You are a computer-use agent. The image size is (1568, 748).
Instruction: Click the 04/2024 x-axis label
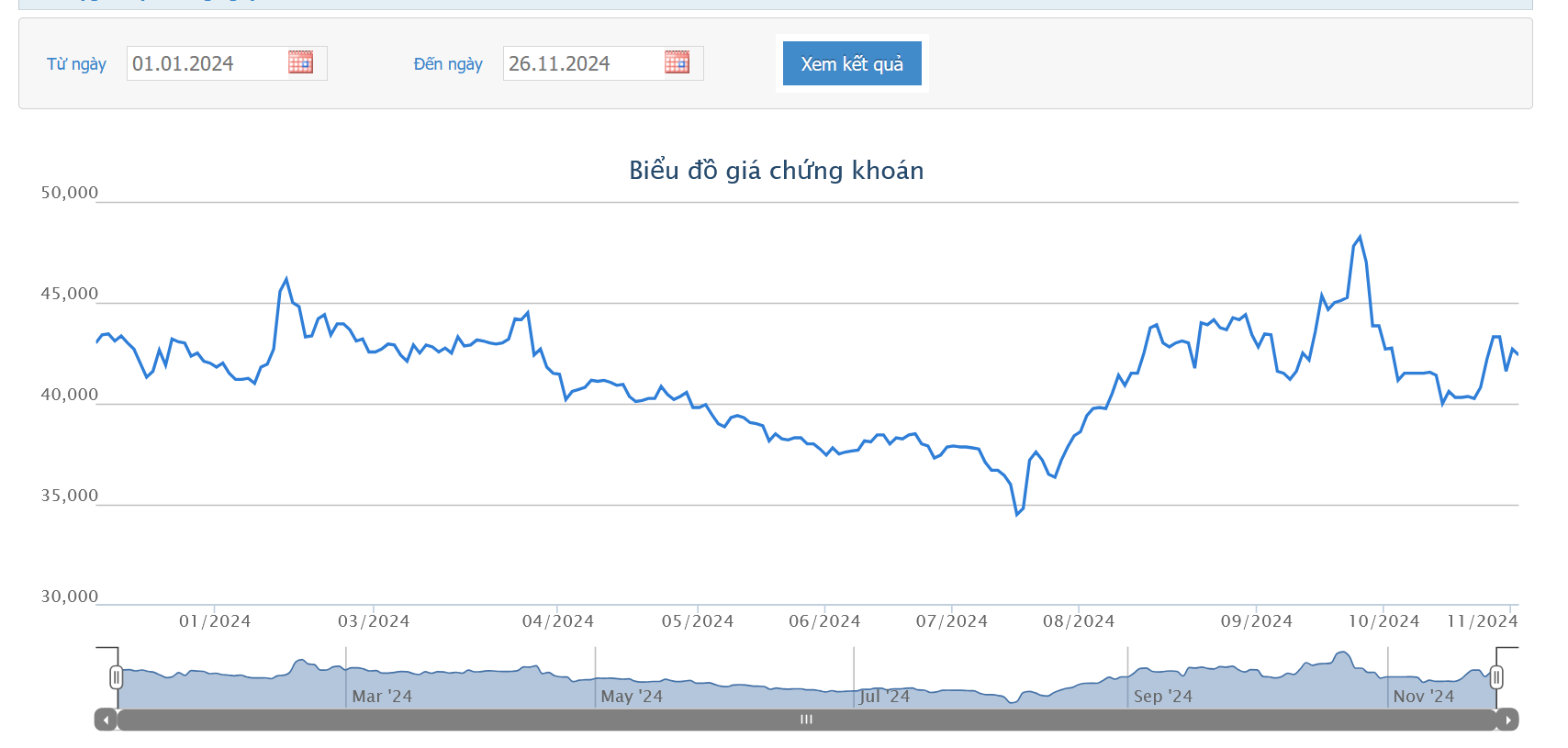[558, 621]
